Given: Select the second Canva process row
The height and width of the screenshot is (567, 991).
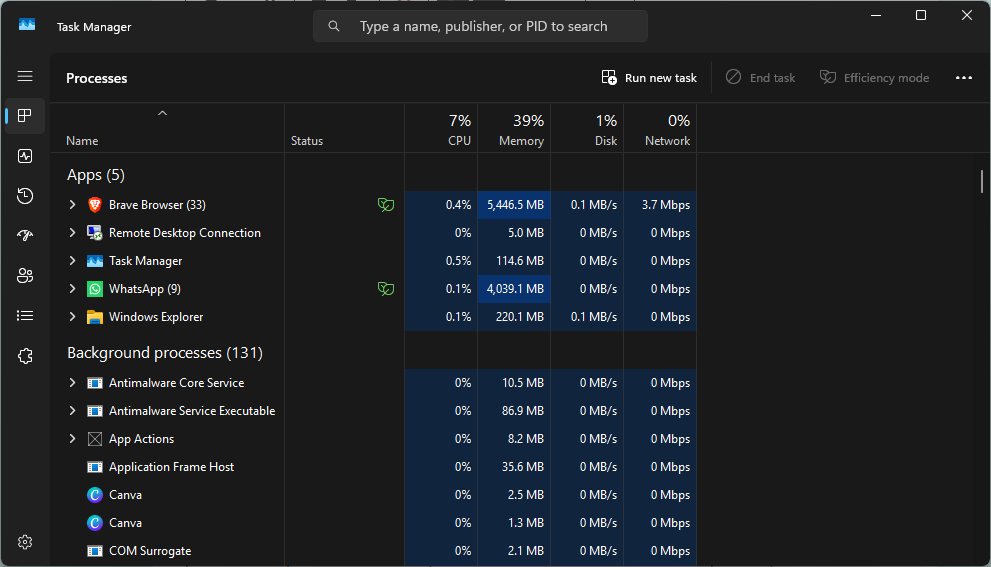Looking at the screenshot, I should 373,523.
